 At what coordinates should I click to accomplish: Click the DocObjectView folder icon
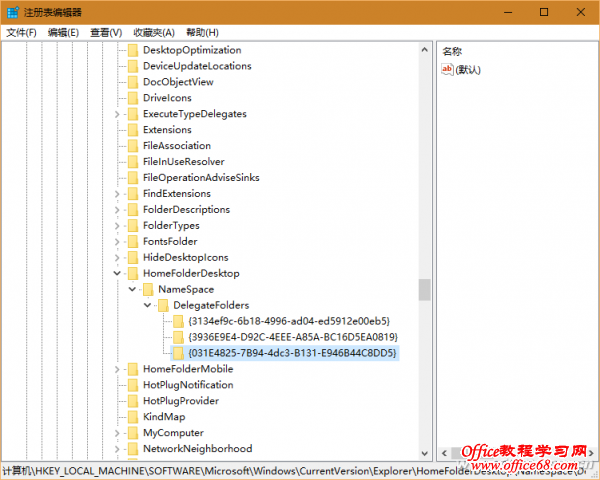coord(133,82)
